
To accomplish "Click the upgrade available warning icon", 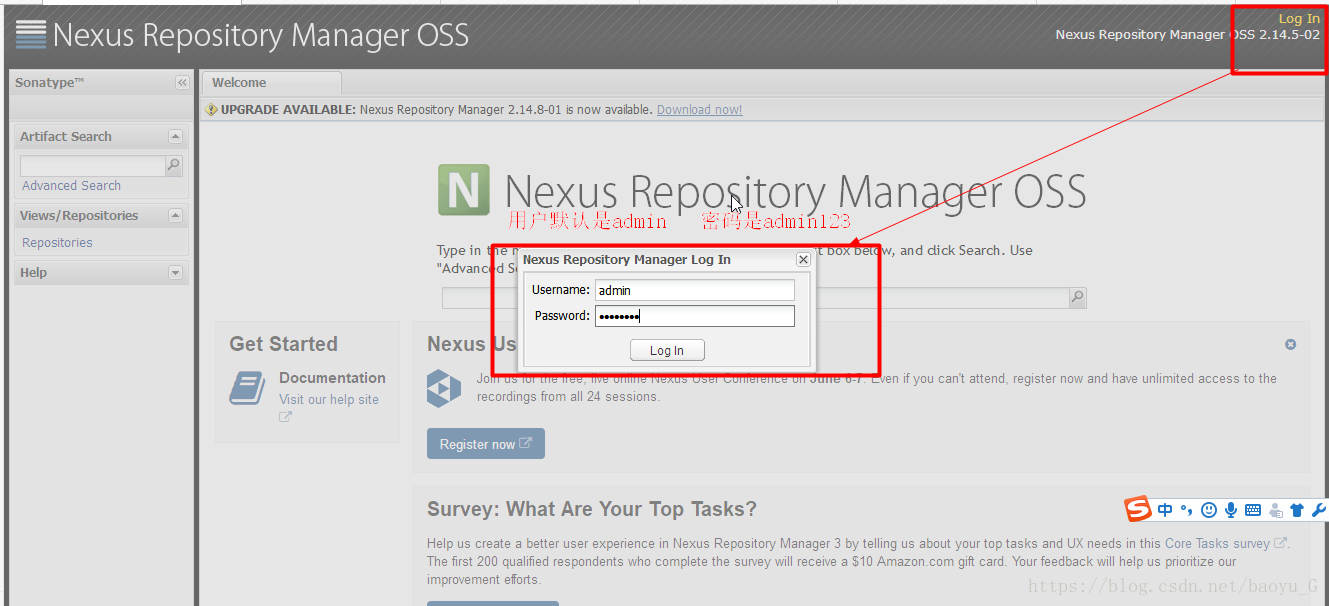I will [211, 110].
